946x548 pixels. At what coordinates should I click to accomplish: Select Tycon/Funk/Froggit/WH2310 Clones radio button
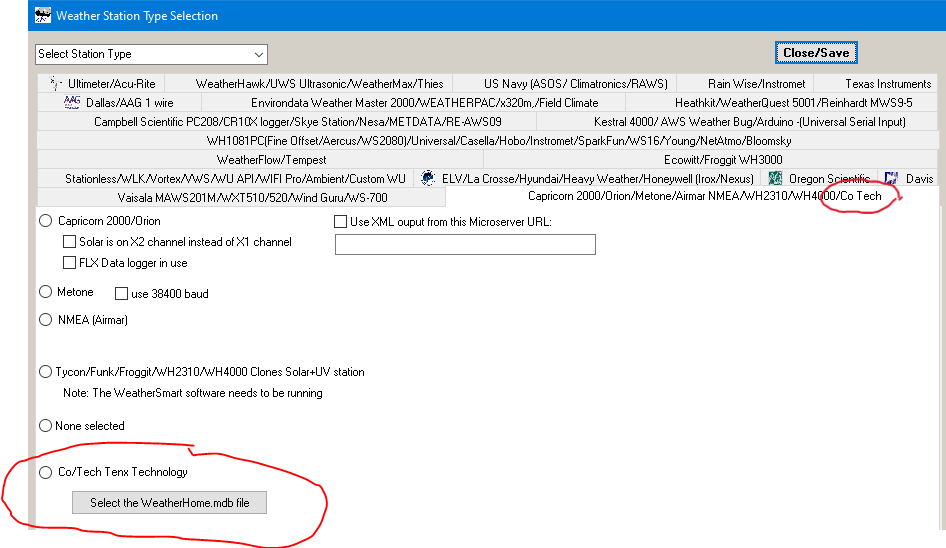[45, 372]
